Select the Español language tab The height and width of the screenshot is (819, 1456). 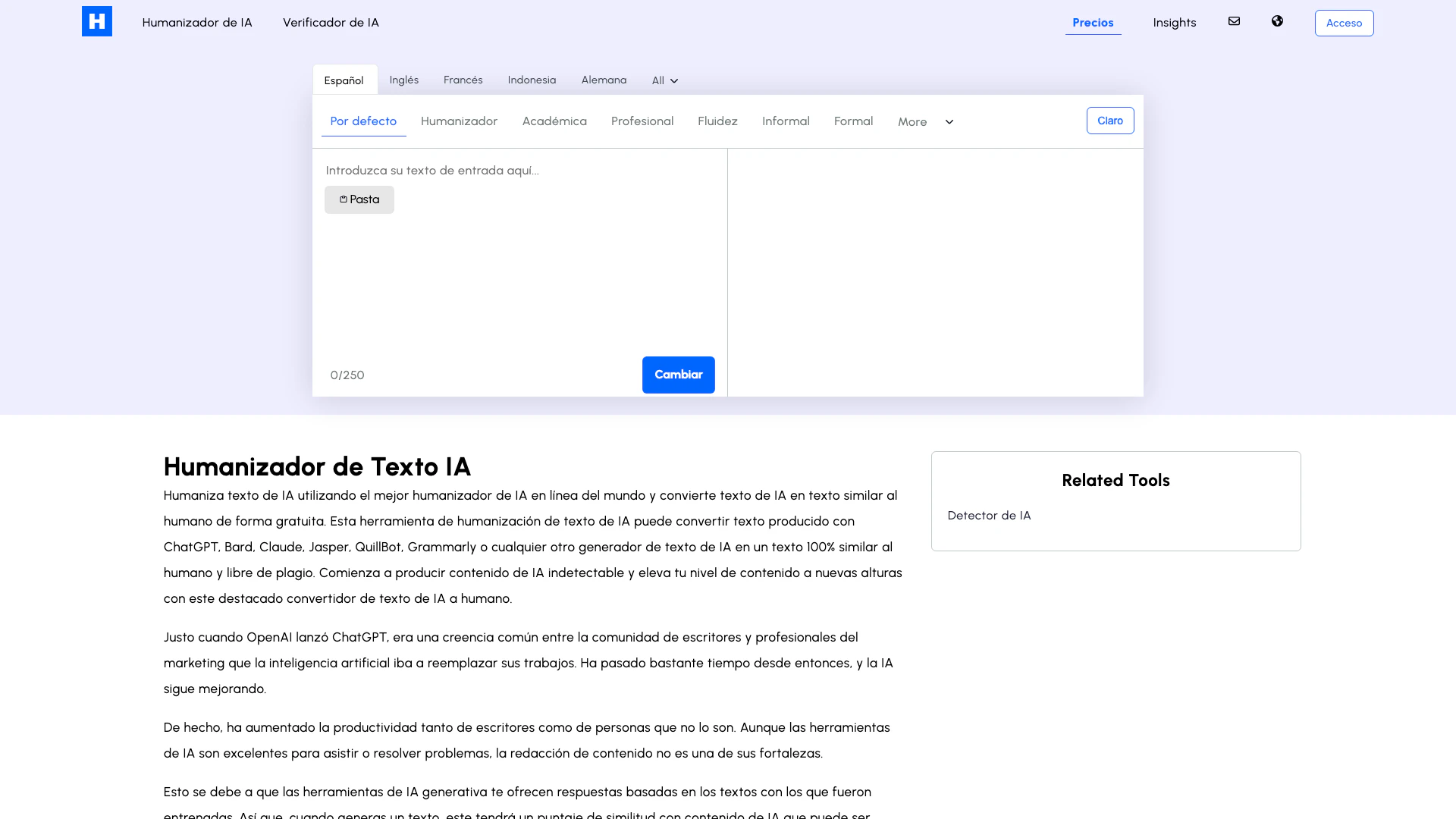click(344, 80)
